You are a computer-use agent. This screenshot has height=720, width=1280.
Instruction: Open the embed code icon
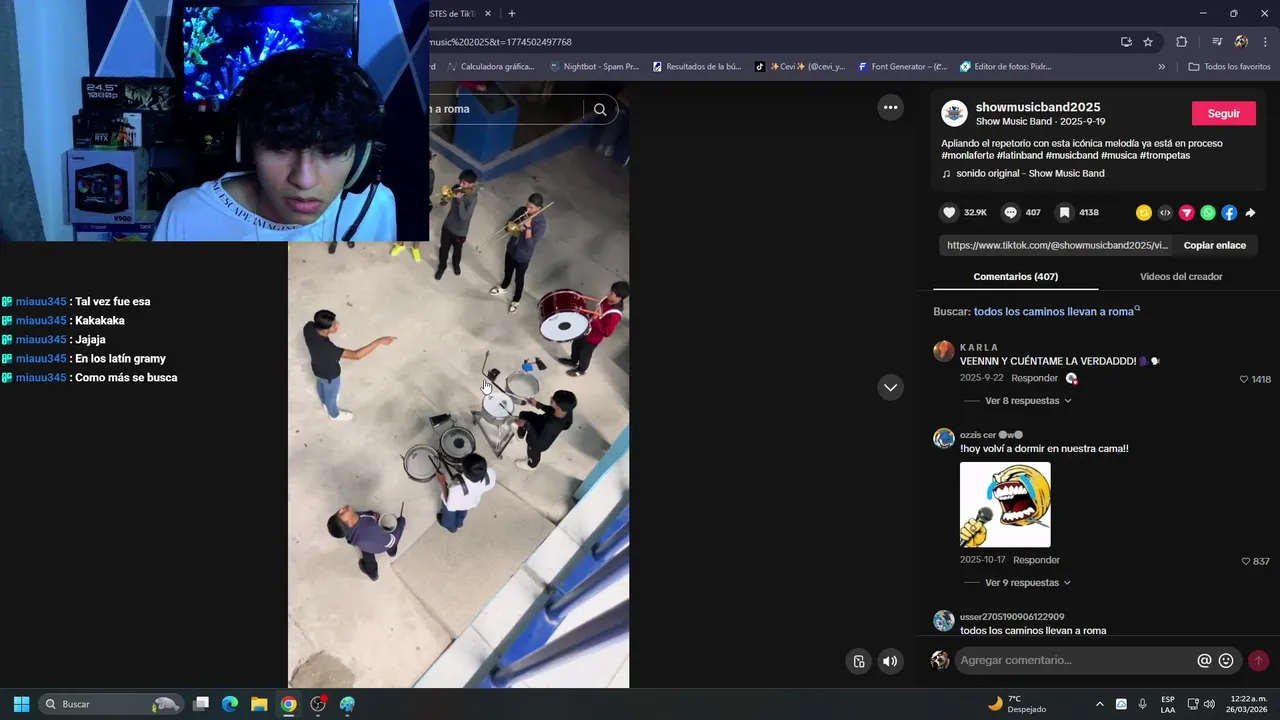coord(1165,213)
